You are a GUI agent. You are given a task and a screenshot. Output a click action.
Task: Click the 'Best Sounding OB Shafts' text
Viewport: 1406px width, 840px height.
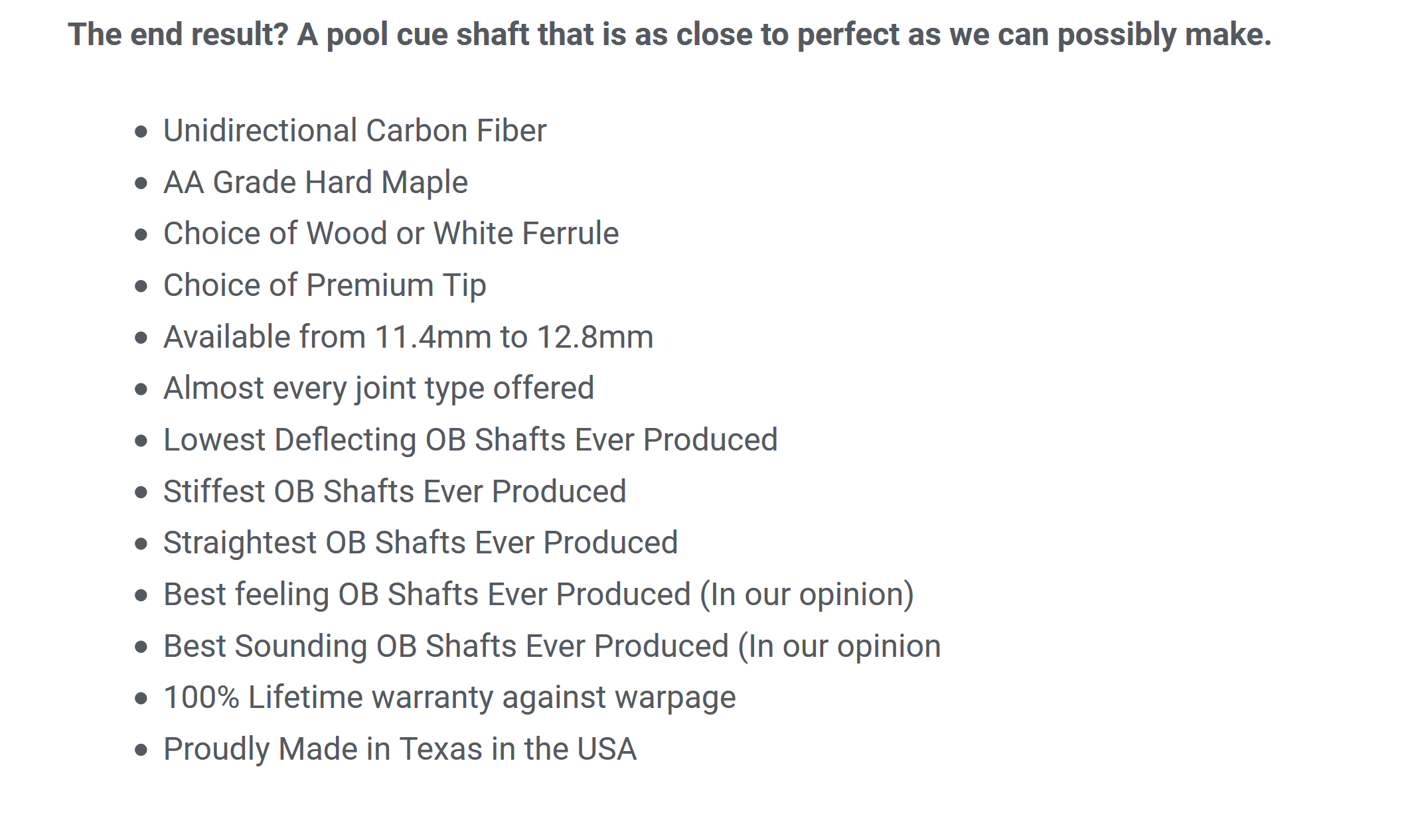click(x=445, y=646)
